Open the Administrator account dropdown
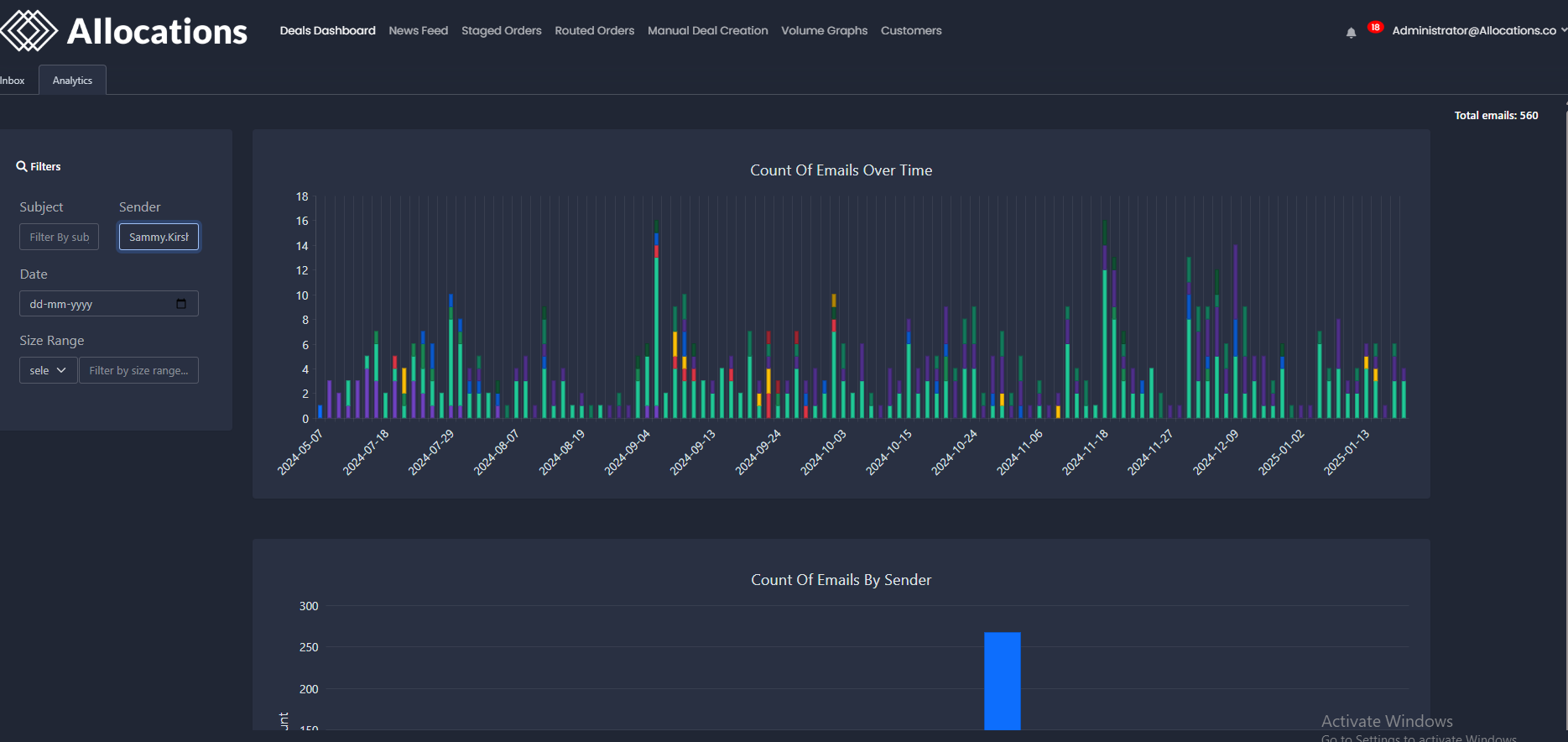The height and width of the screenshot is (742, 1568). tap(1479, 31)
